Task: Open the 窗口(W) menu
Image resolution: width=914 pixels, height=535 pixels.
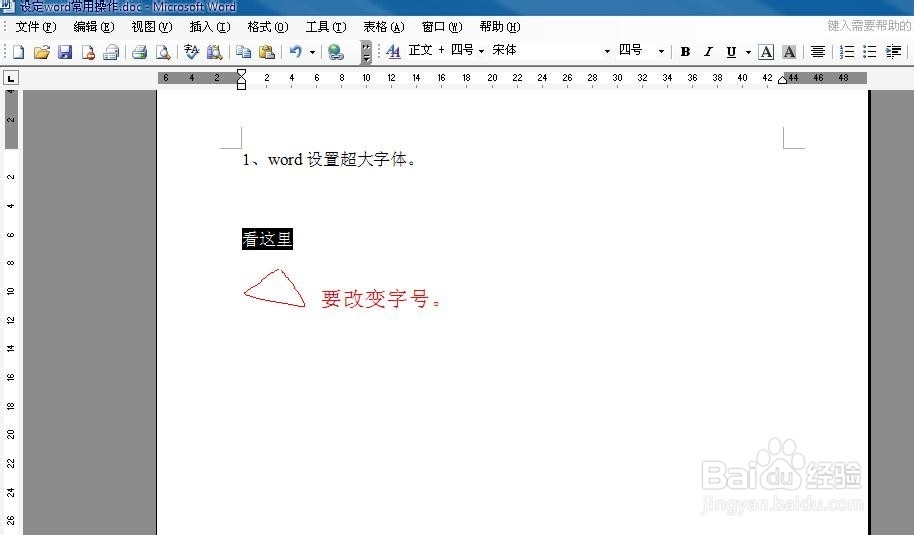Action: [x=442, y=27]
